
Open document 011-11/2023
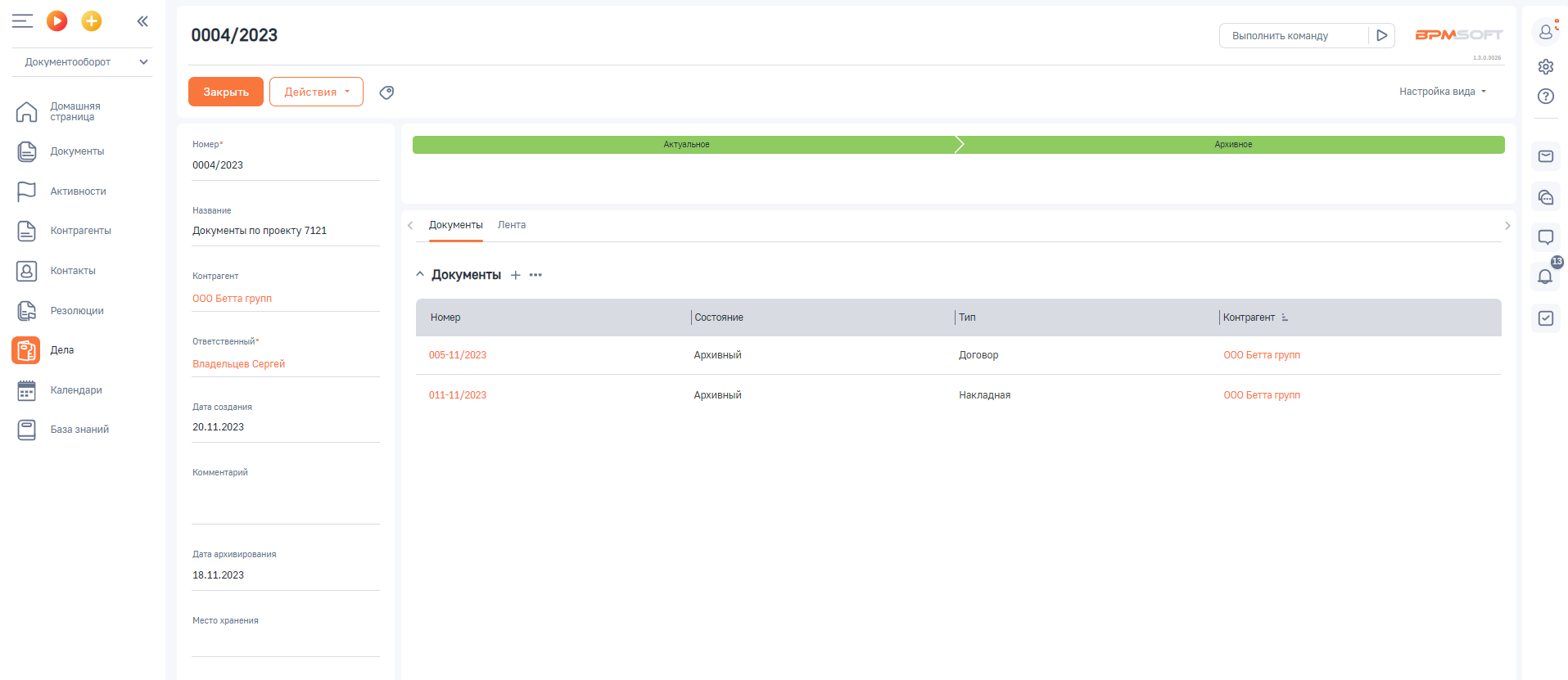(458, 395)
